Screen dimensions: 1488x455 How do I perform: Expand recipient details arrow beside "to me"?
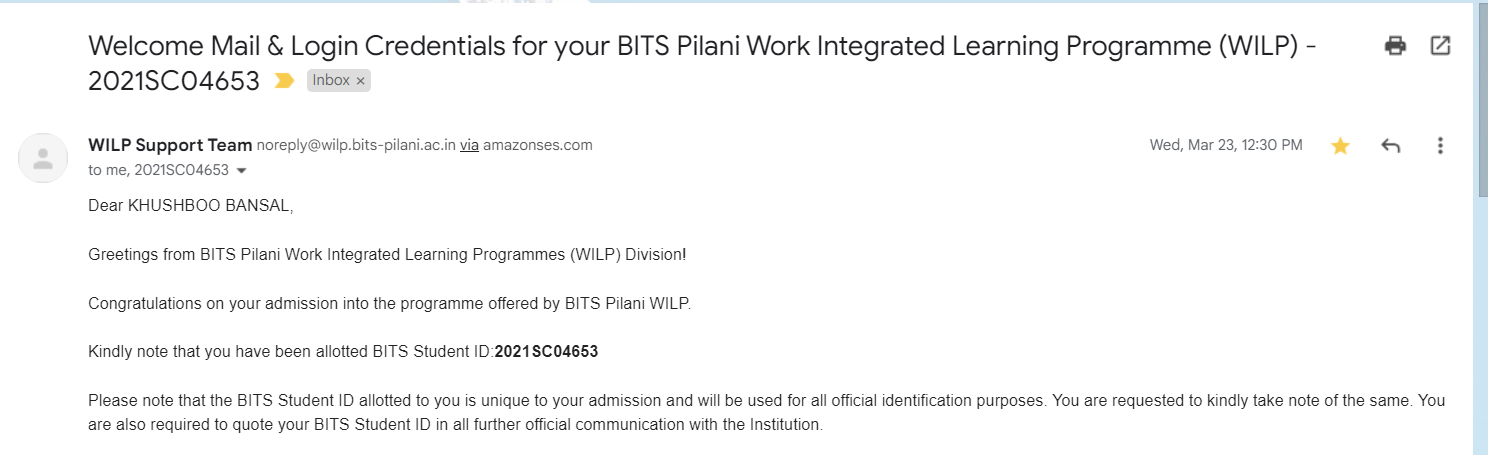click(x=241, y=171)
